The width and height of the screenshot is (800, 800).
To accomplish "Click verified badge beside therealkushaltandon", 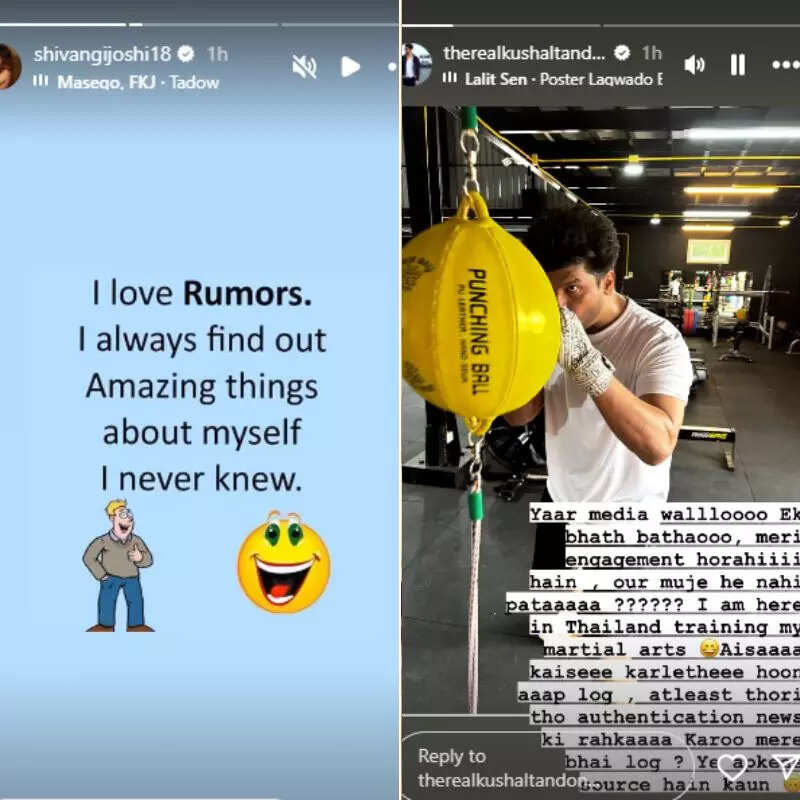I will coord(622,53).
